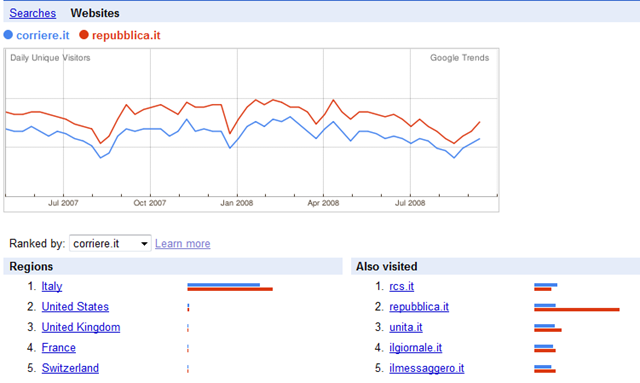Click the Also visited section header

point(387,267)
